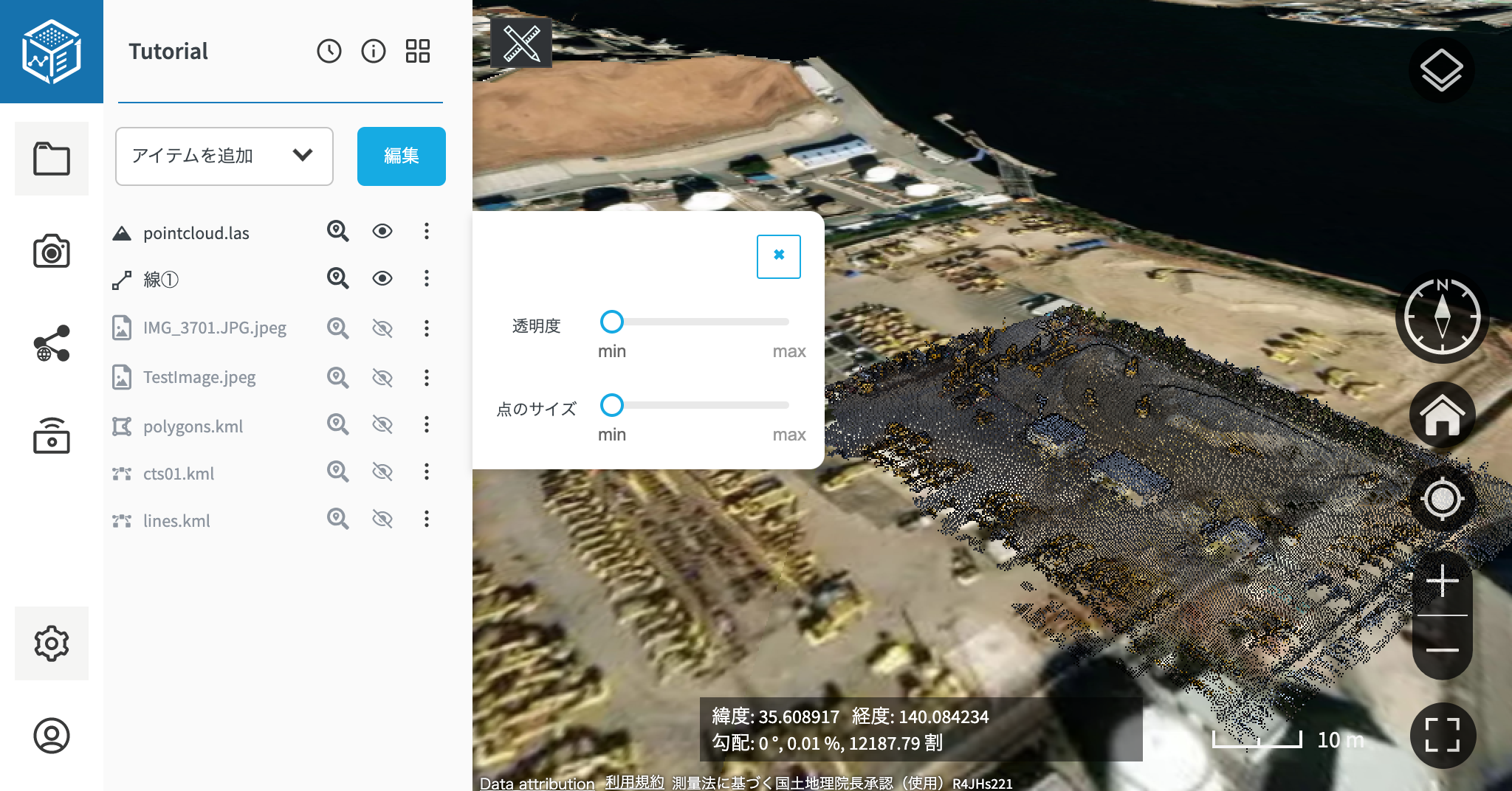Hide the pointcloud.las layer

382,232
